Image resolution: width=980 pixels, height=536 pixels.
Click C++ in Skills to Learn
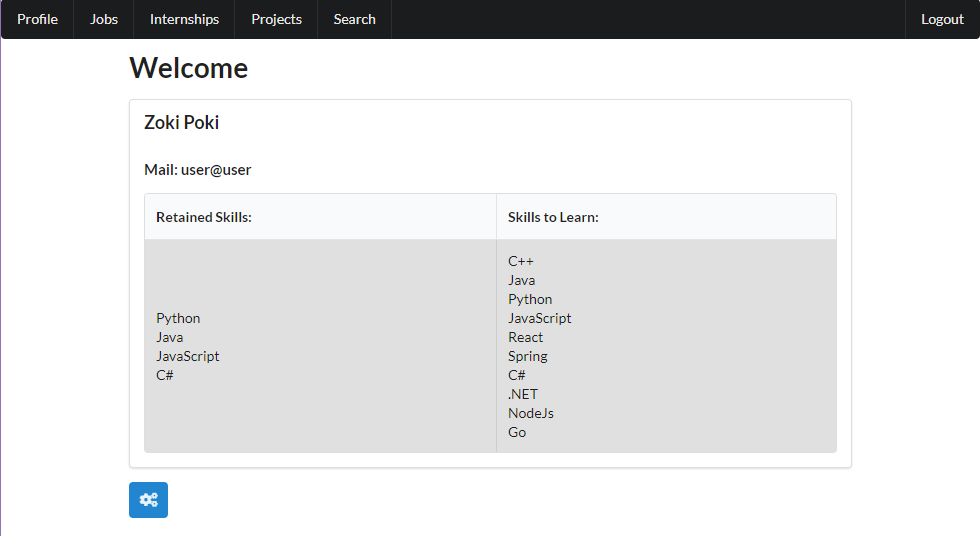520,261
